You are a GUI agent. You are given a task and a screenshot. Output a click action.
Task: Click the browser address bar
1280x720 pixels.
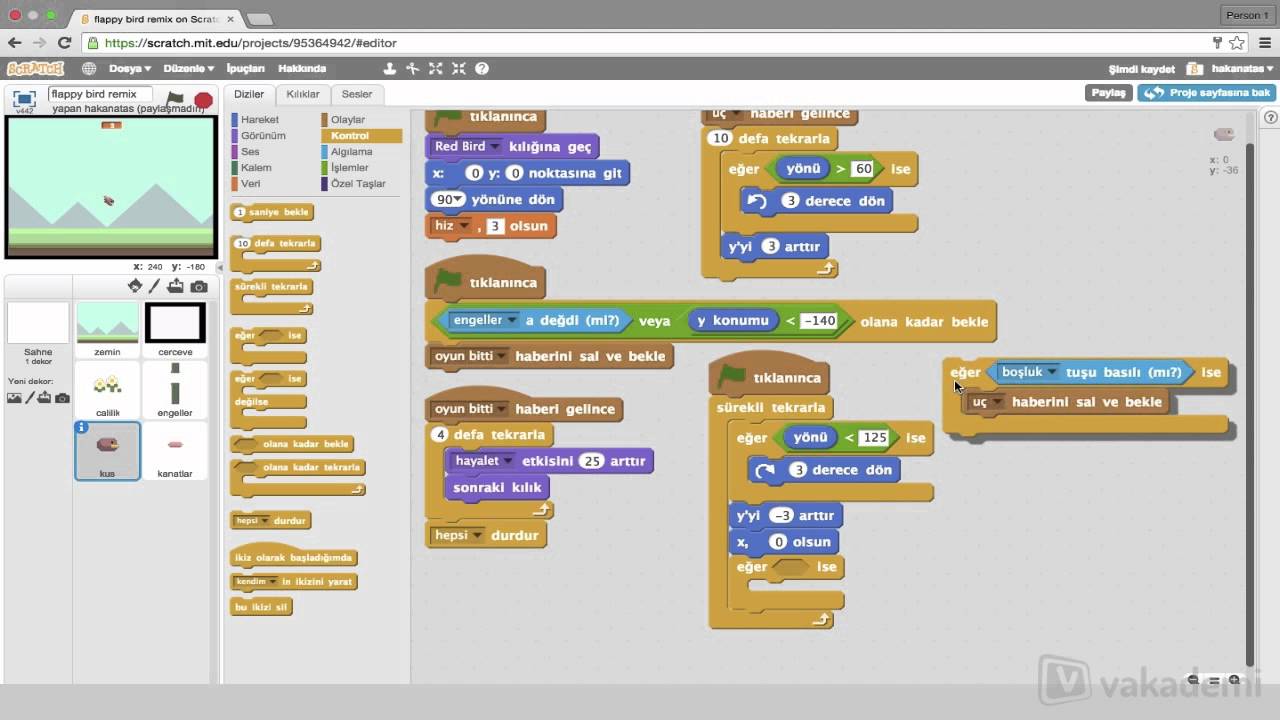tap(647, 43)
